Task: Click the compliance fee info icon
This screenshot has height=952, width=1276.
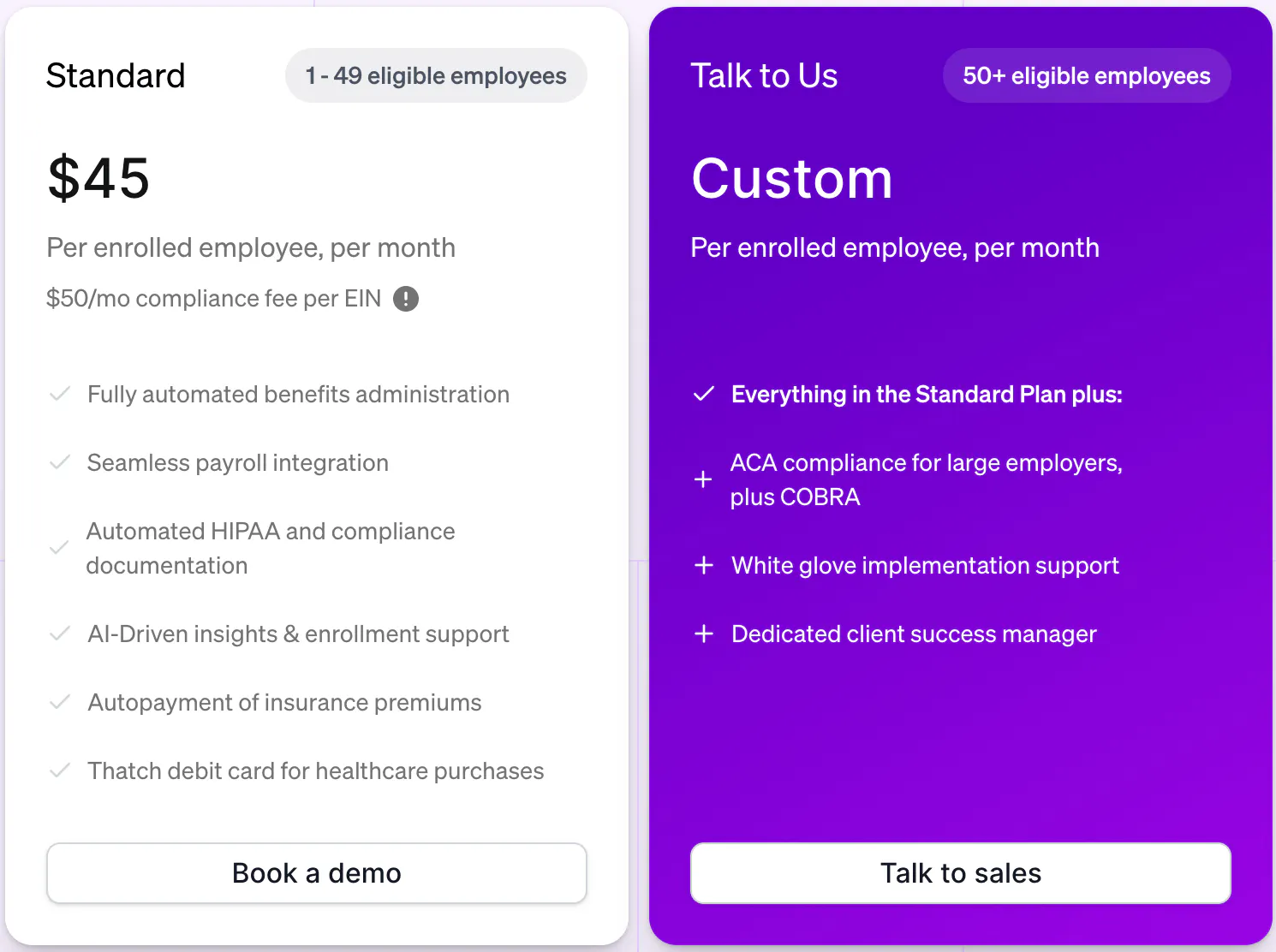Action: pos(406,298)
